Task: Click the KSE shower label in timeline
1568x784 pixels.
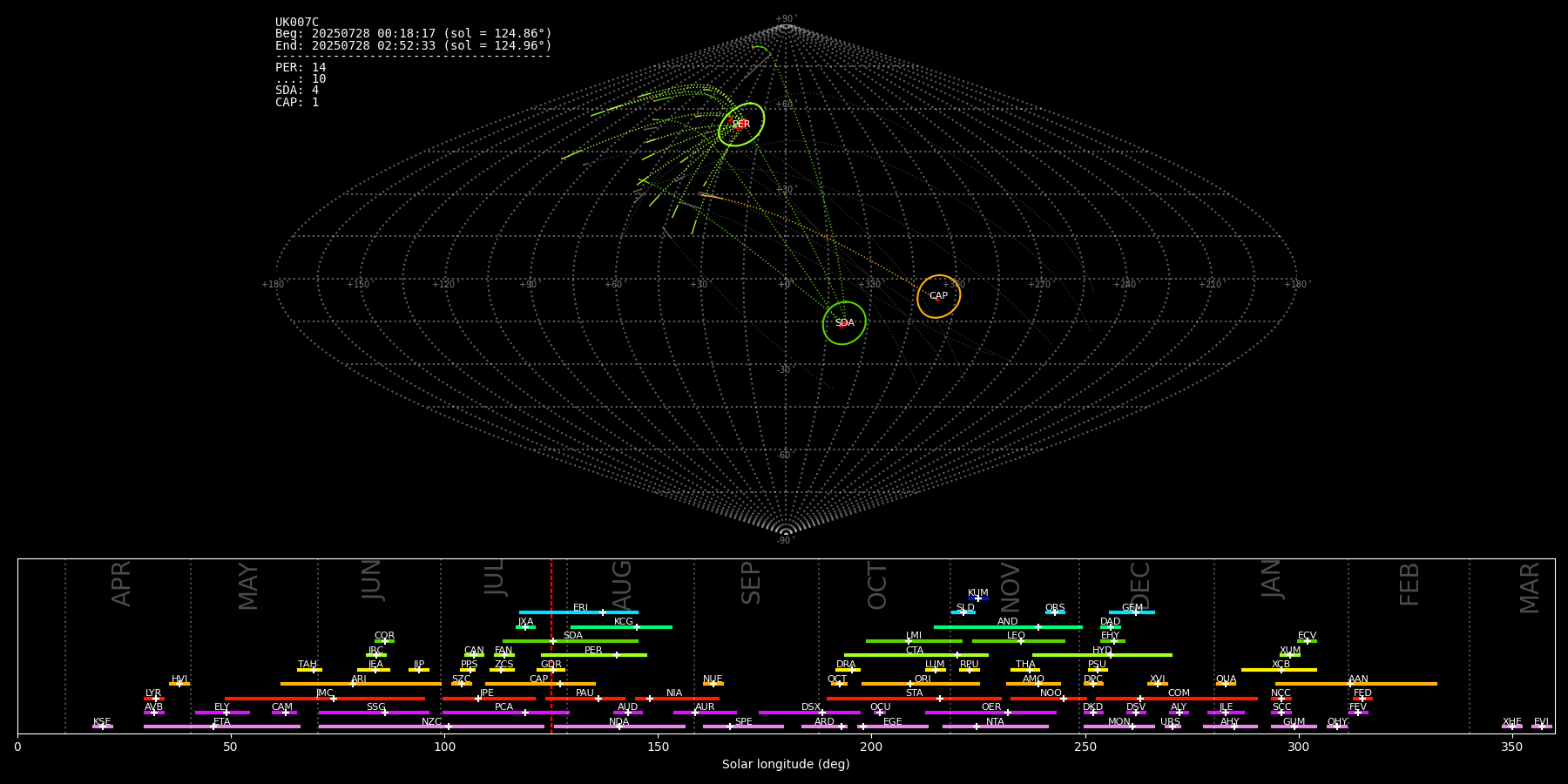Action: (102, 722)
